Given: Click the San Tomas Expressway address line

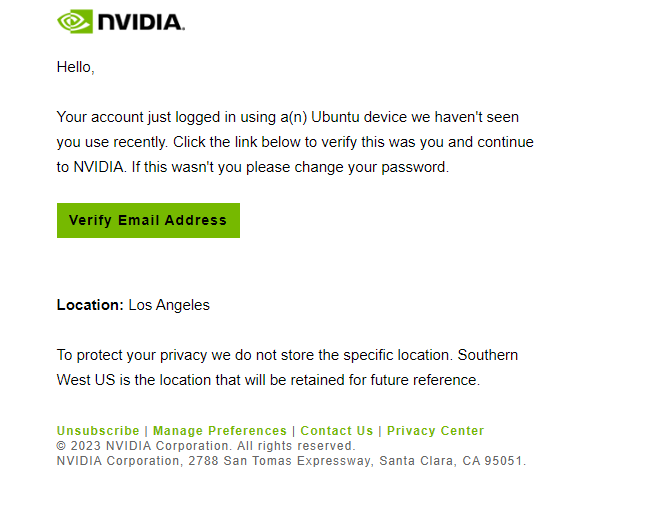Looking at the screenshot, I should (x=291, y=461).
